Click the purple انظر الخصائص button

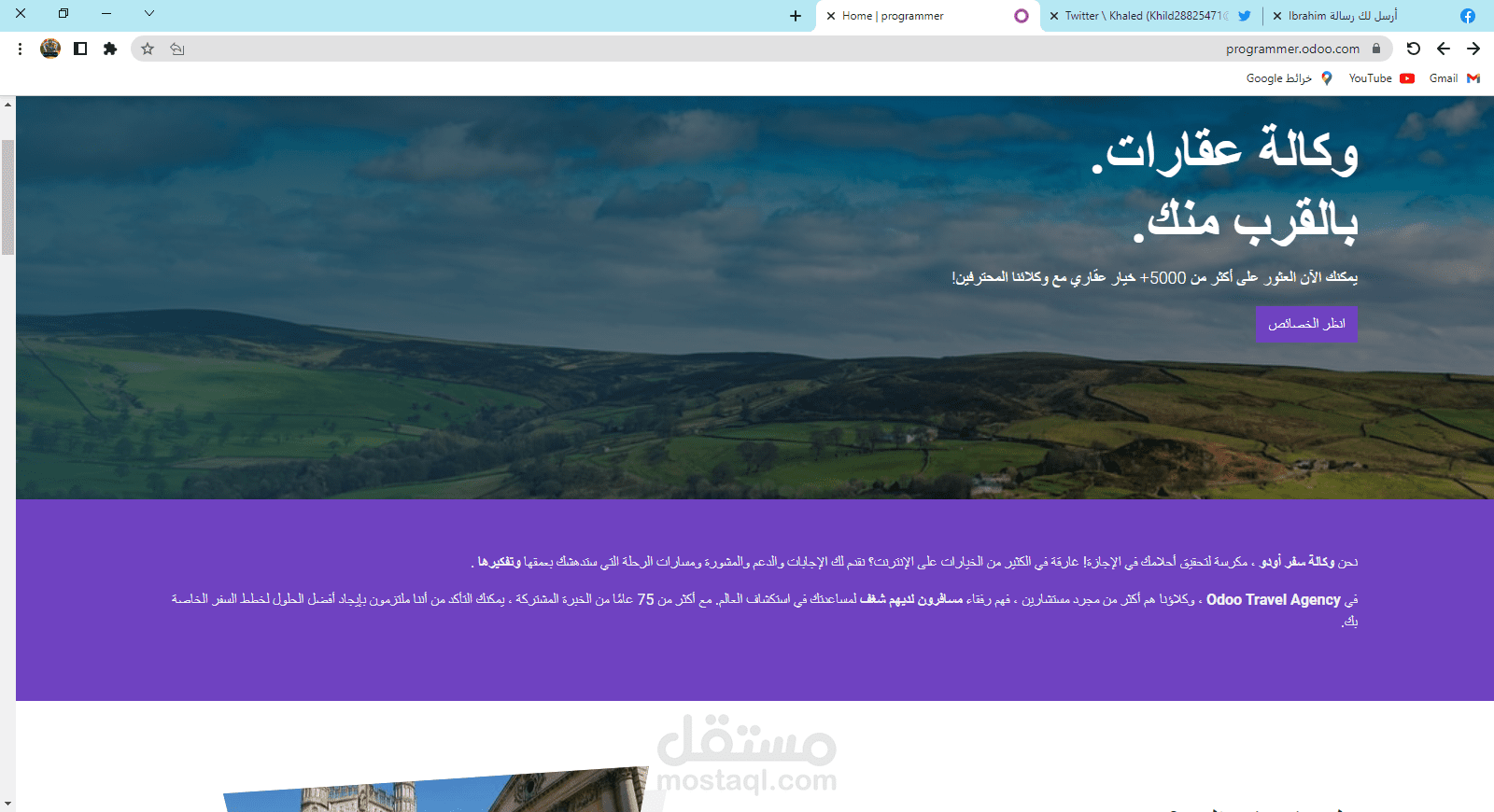pos(1306,324)
